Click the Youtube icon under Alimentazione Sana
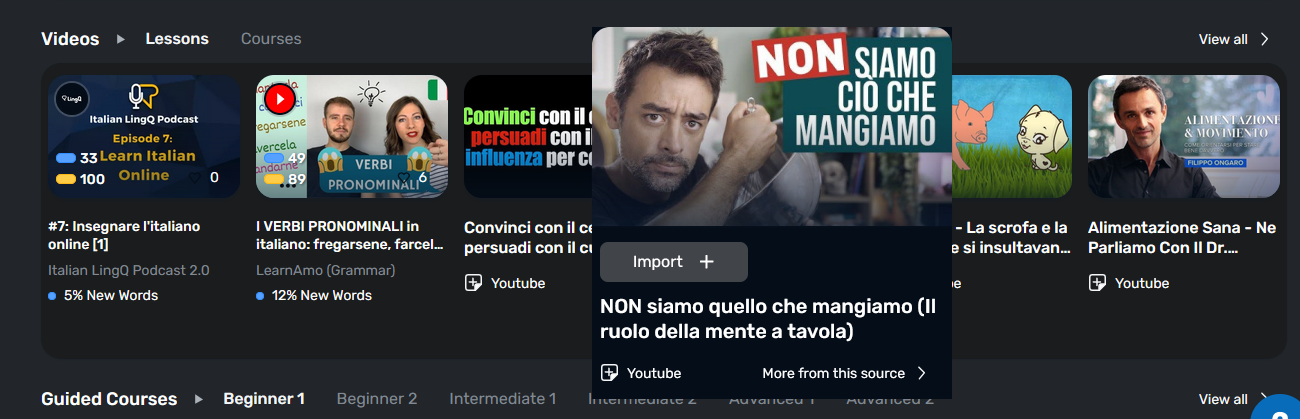 1097,283
